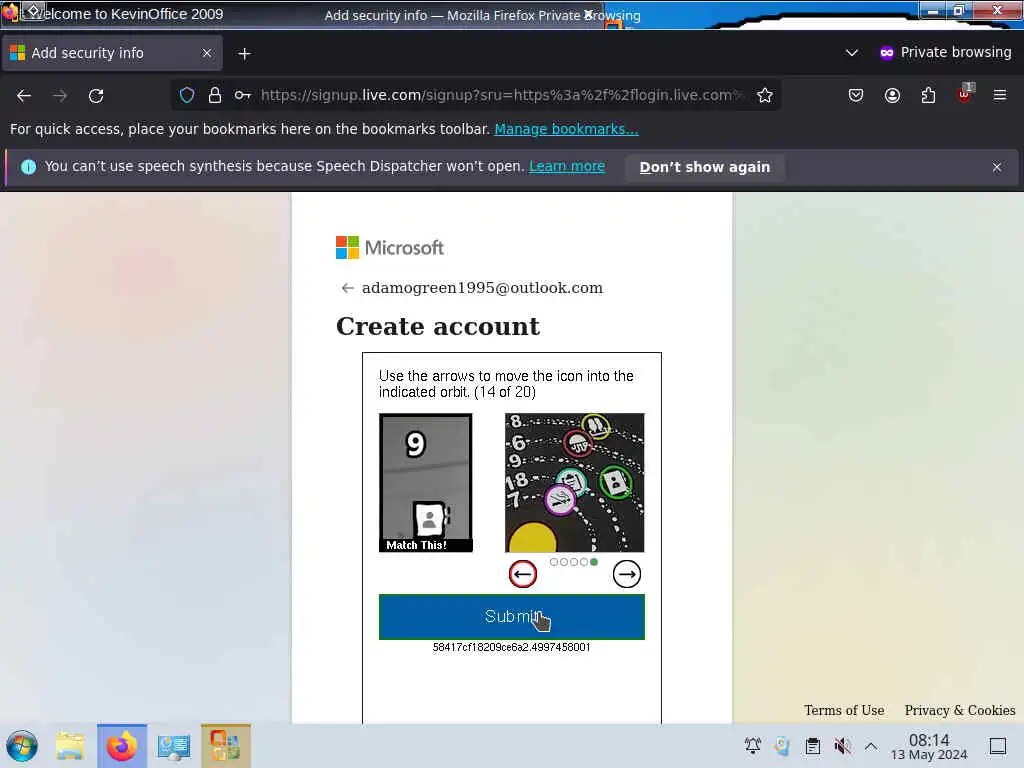This screenshot has width=1024, height=768.
Task: Open Privacy & Cookies link
Action: coord(959,710)
